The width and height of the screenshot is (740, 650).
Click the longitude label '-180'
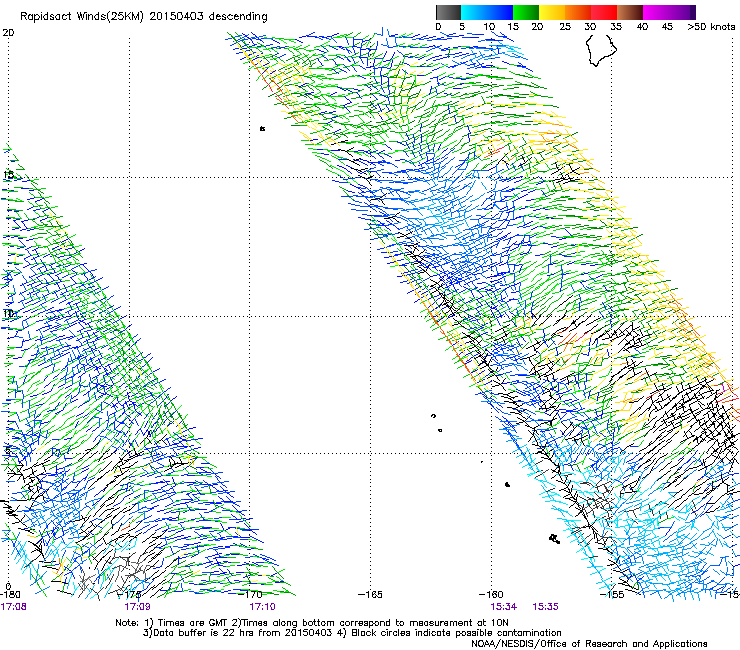point(10,595)
